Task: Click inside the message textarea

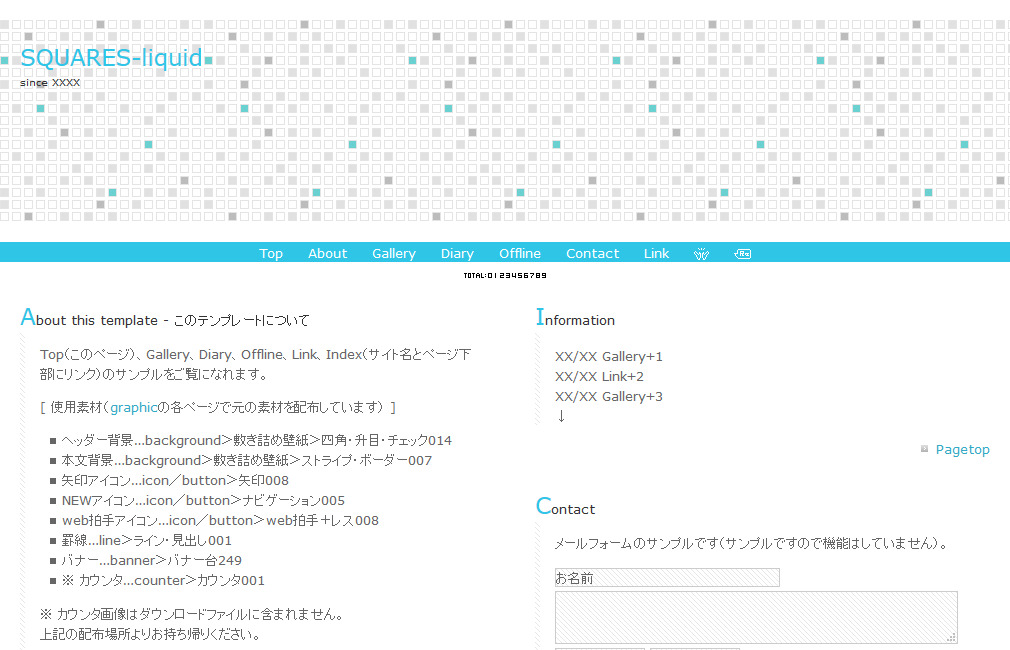Action: tap(755, 616)
